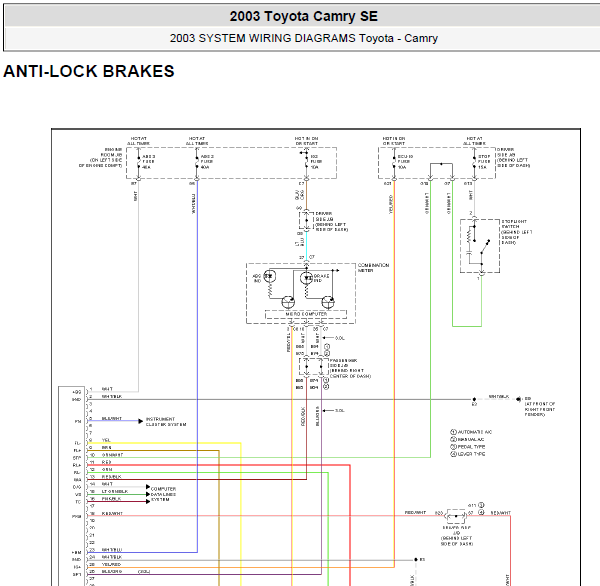600x586 pixels.
Task: Click the Passenger Side J/B label
Action: (350, 368)
